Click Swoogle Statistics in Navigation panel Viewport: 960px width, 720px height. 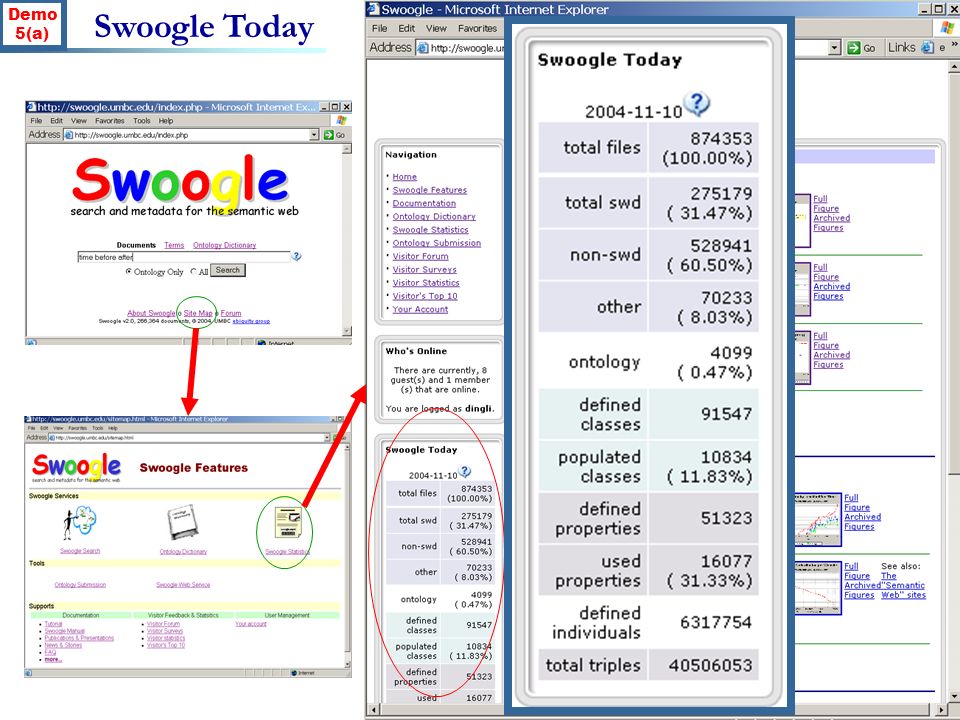[430, 230]
